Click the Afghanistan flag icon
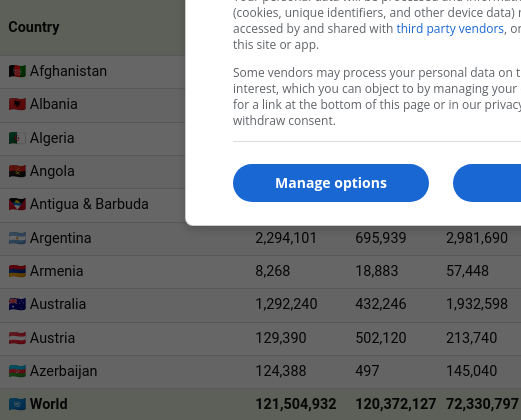Screen dimensions: 521x420 pyautogui.click(x=17, y=71)
